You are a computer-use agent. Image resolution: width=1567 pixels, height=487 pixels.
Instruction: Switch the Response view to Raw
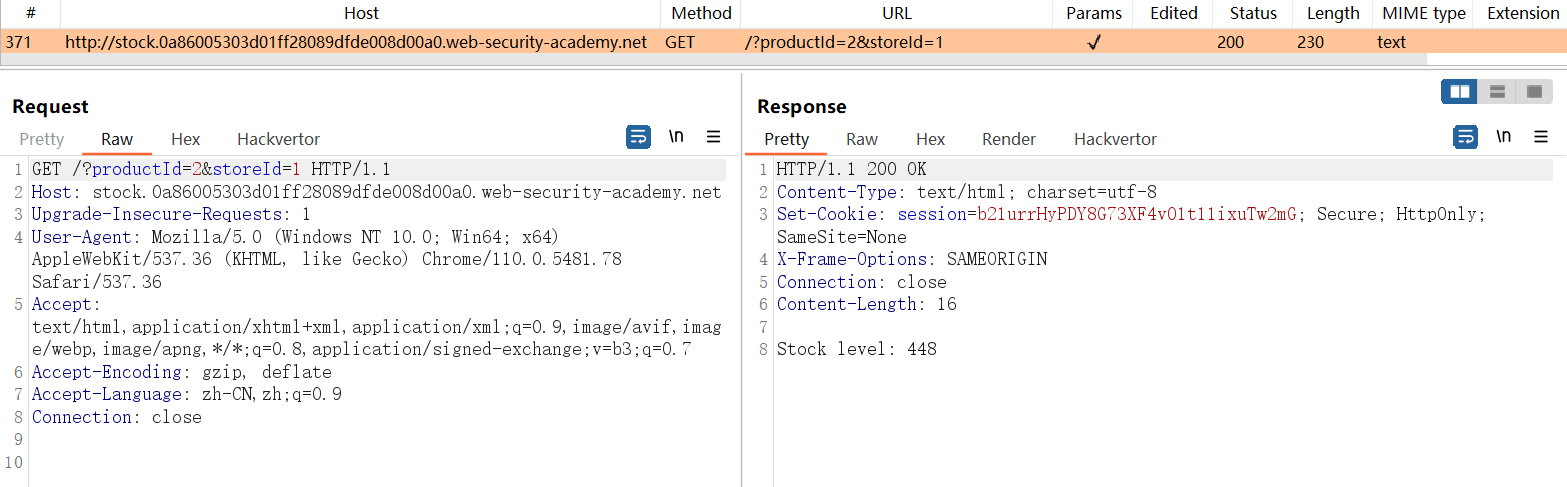[861, 139]
